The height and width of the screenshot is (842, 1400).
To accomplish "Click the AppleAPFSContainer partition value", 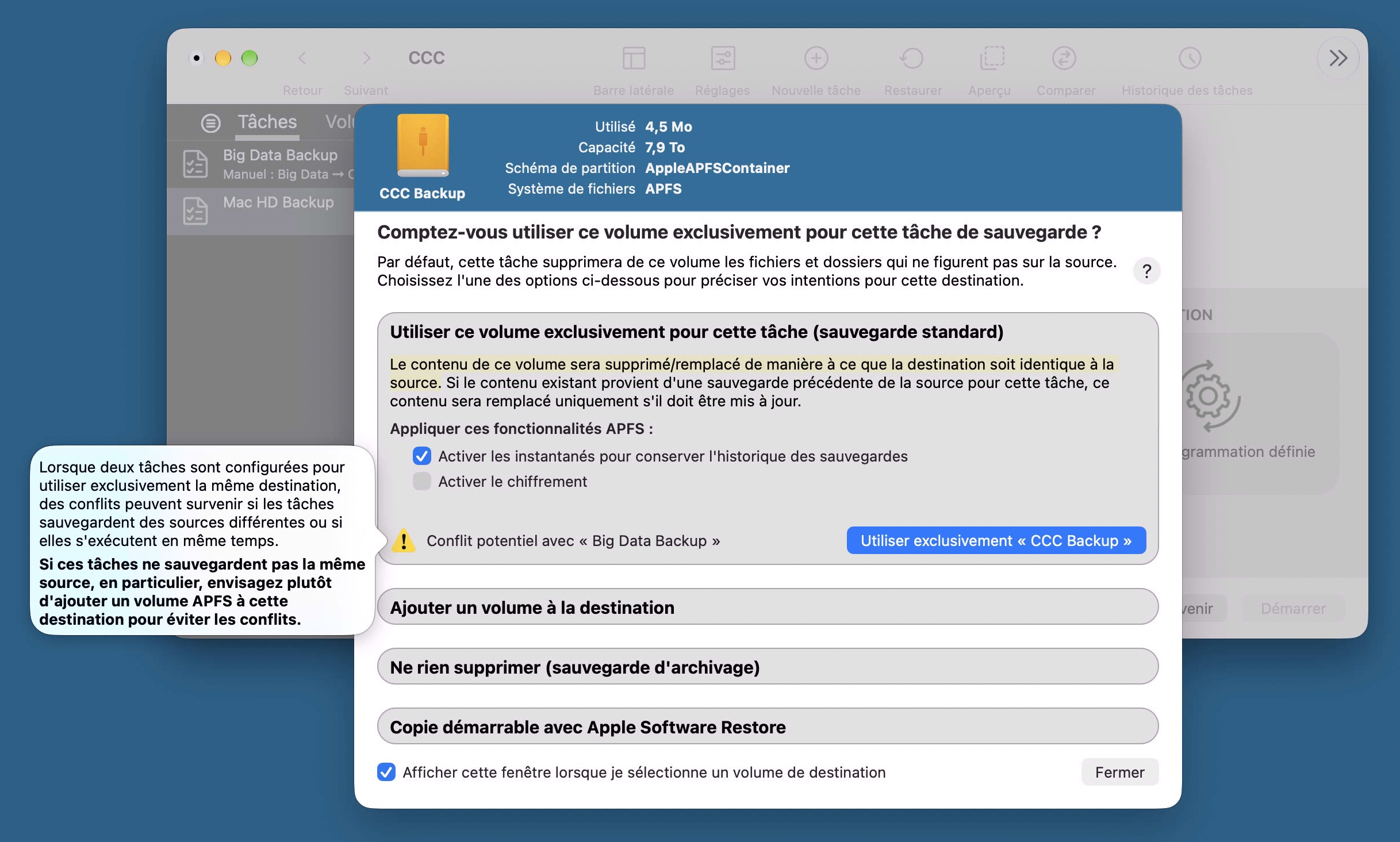I will tap(717, 168).
